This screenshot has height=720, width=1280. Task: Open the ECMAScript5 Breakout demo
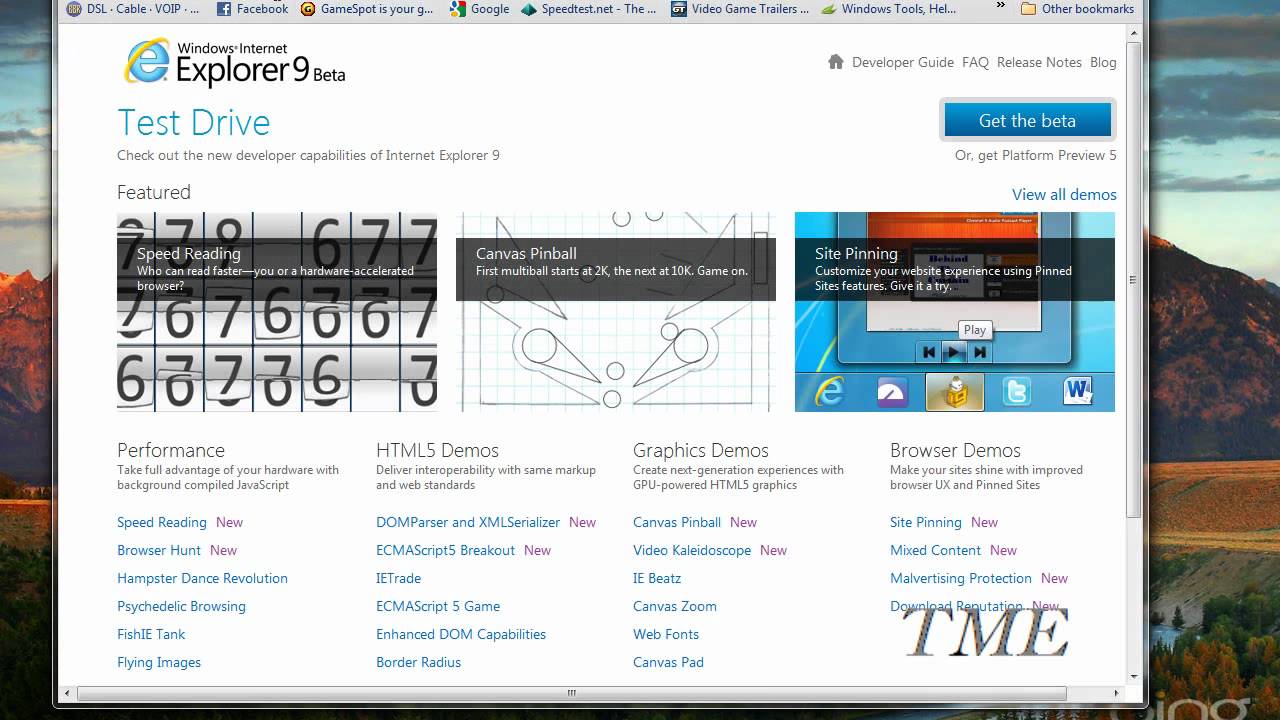[x=445, y=550]
